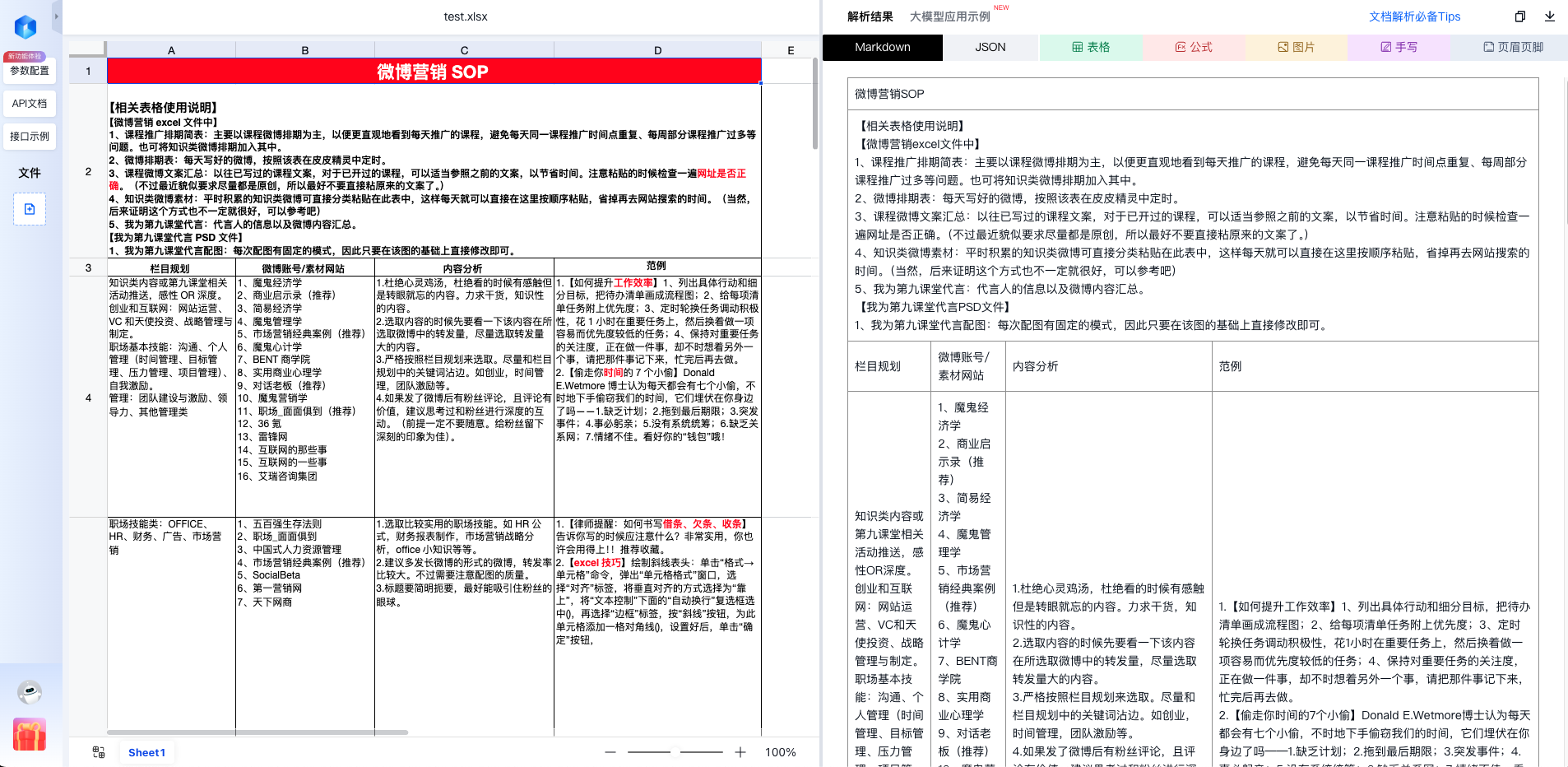This screenshot has height=767, width=1568.
Task: Select the 页眉页脚 filter tab
Action: point(1514,48)
